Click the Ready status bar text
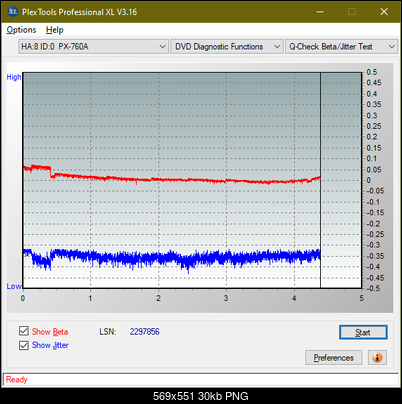This screenshot has height=404, width=402. click(16, 380)
